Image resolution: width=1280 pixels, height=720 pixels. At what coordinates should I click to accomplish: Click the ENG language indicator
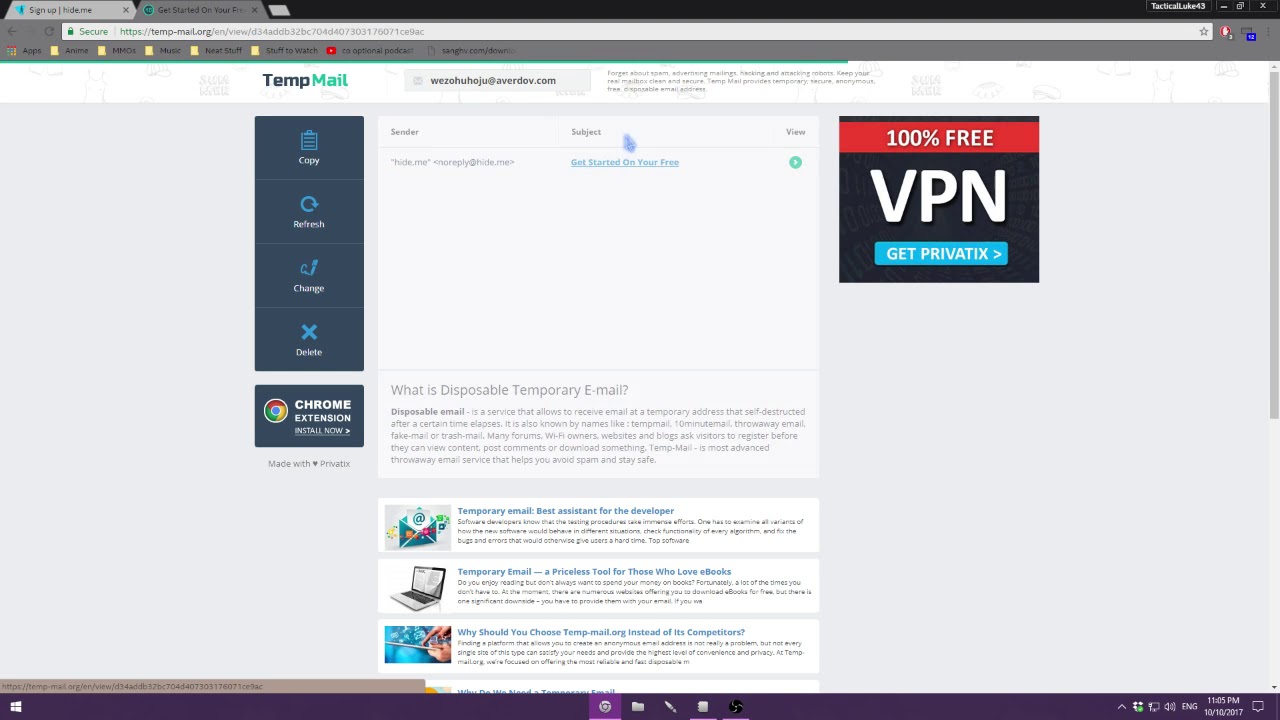1190,707
